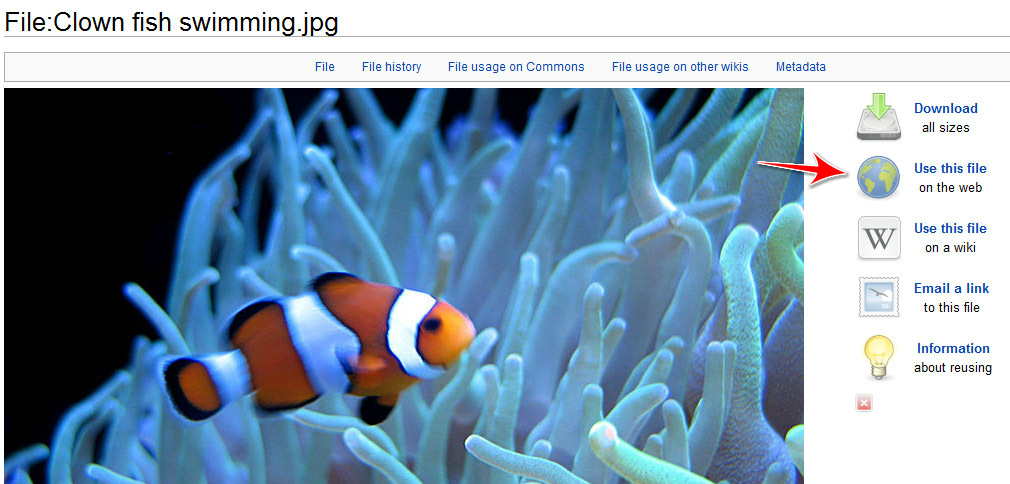Click the postage stamp email icon
The image size is (1010, 484).
[x=879, y=297]
